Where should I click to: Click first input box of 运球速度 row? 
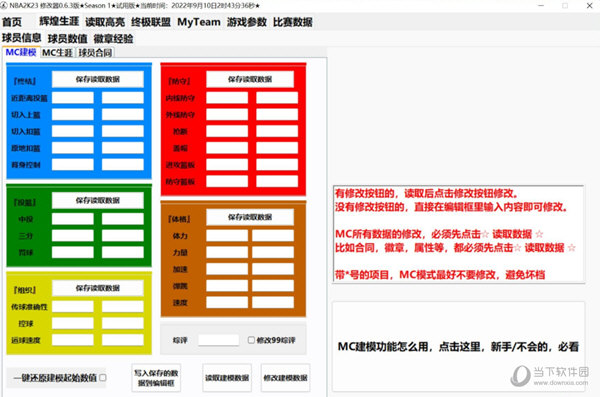(x=73, y=340)
